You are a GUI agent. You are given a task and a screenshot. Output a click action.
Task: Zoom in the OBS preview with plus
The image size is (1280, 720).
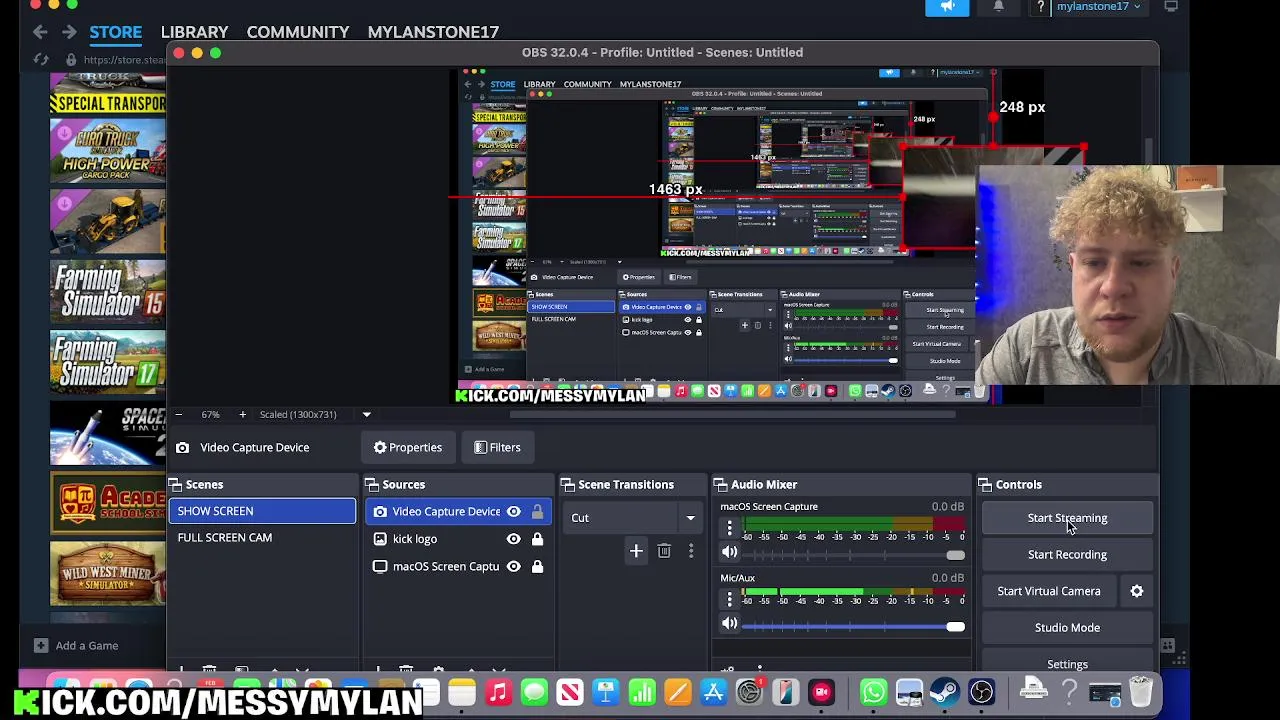pyautogui.click(x=242, y=414)
